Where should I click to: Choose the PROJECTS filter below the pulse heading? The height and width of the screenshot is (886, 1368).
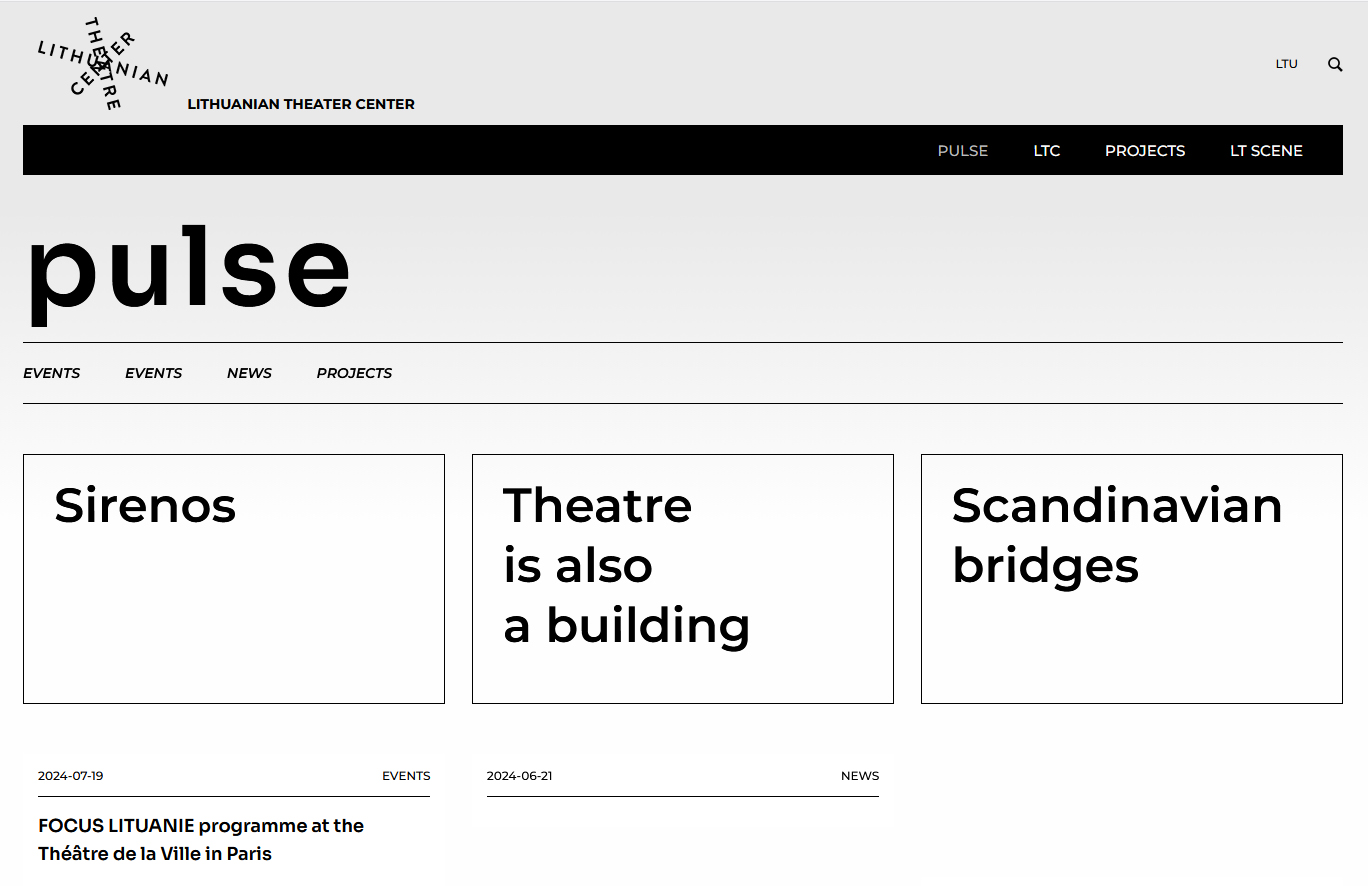(x=354, y=372)
